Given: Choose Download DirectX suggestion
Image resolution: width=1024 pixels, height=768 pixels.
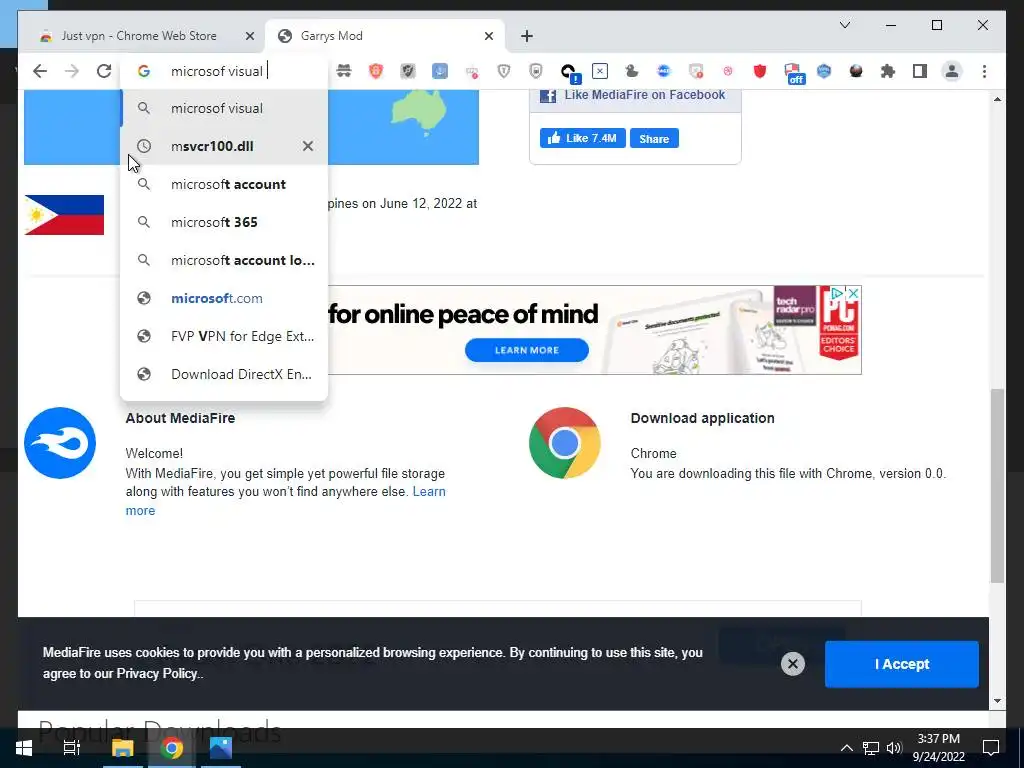Looking at the screenshot, I should click(224, 374).
